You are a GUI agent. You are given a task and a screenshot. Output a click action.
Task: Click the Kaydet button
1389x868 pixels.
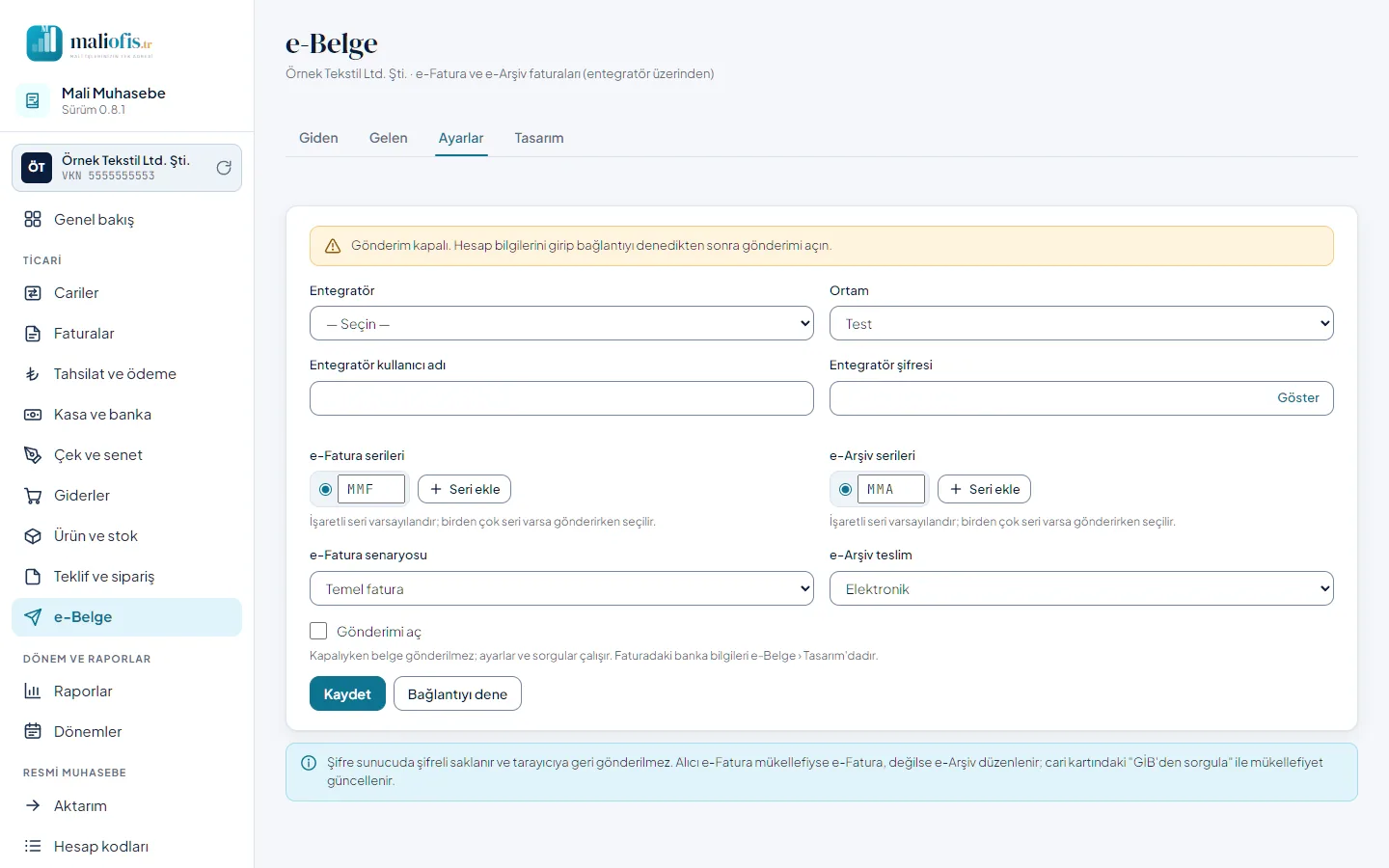click(x=347, y=693)
